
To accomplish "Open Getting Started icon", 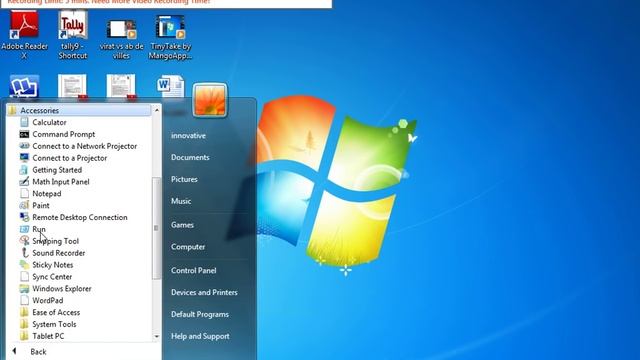I will (x=24, y=169).
